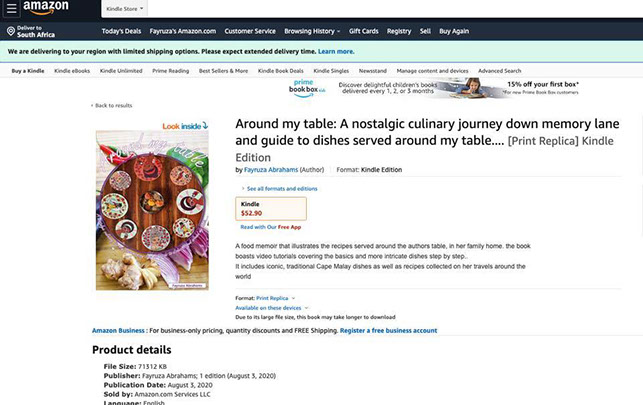Register a free business account
Viewport: 643px width, 405px height.
[x=388, y=330]
